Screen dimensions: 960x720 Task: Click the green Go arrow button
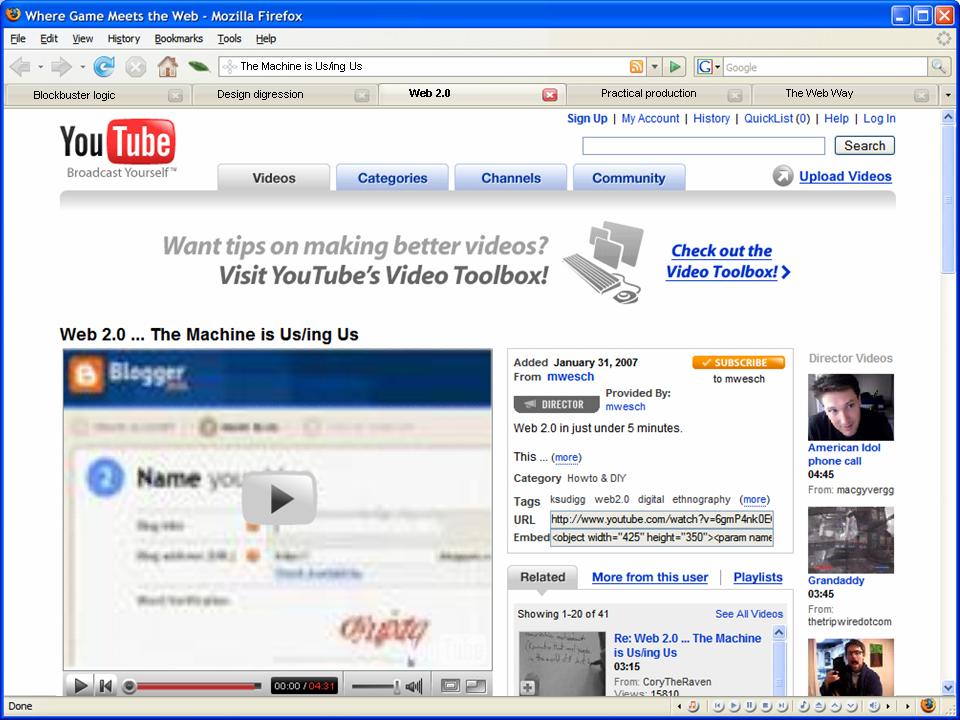675,66
